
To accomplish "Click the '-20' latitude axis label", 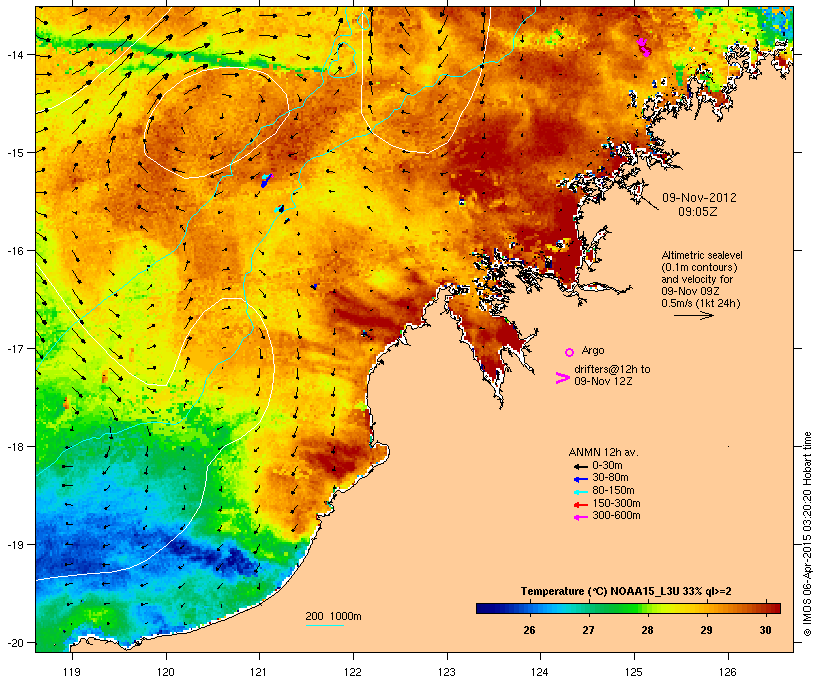I will coord(14,643).
